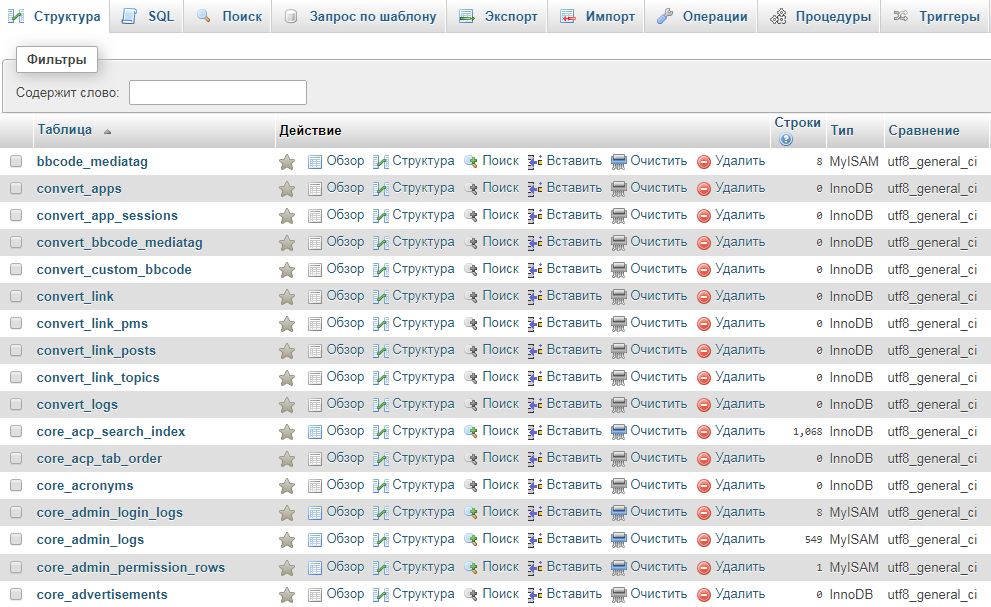The image size is (991, 607).
Task: Star the bbcode_mediatag table as favorite
Action: [x=287, y=162]
